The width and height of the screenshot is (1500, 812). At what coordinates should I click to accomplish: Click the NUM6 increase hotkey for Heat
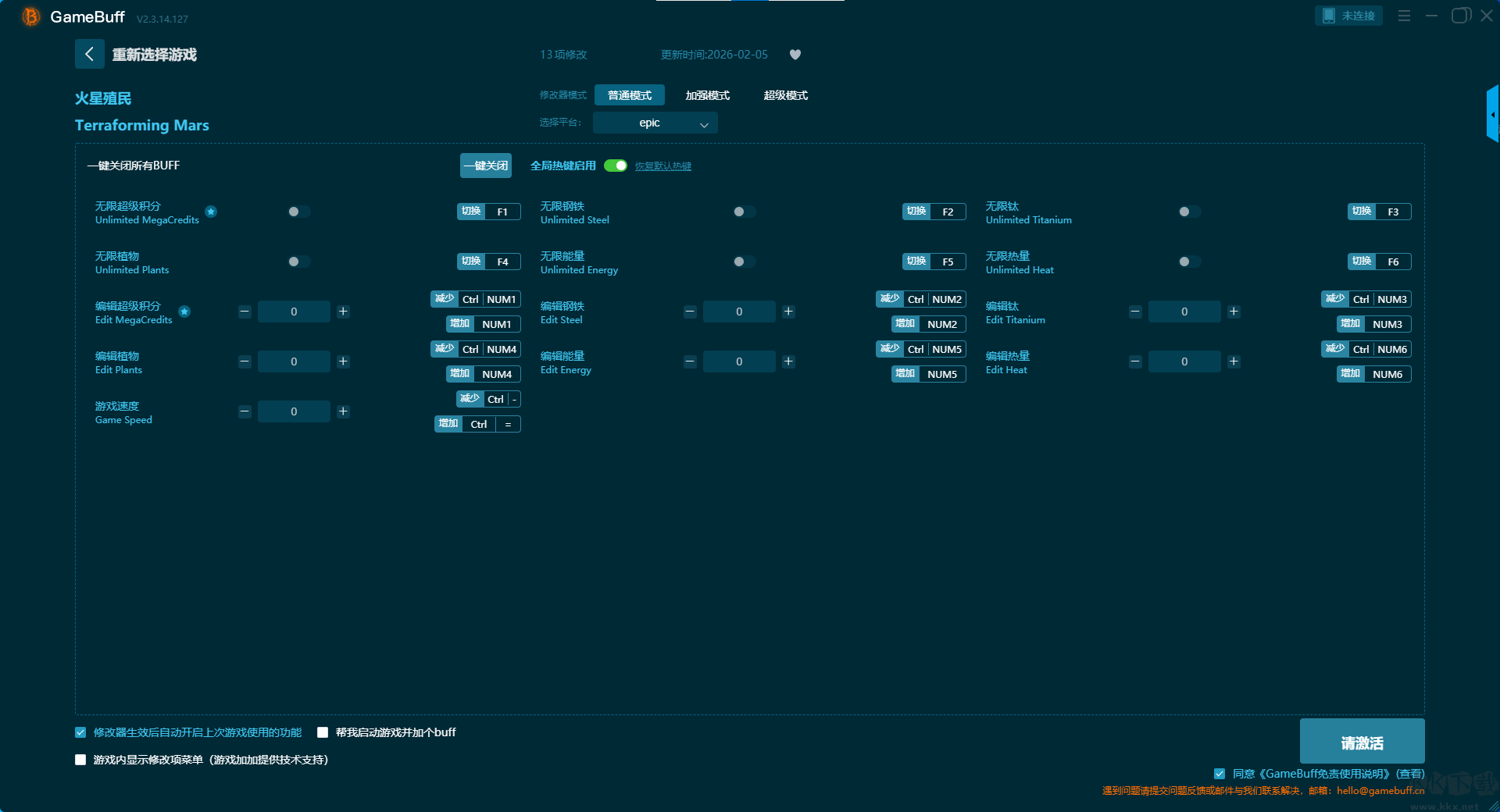[1374, 374]
